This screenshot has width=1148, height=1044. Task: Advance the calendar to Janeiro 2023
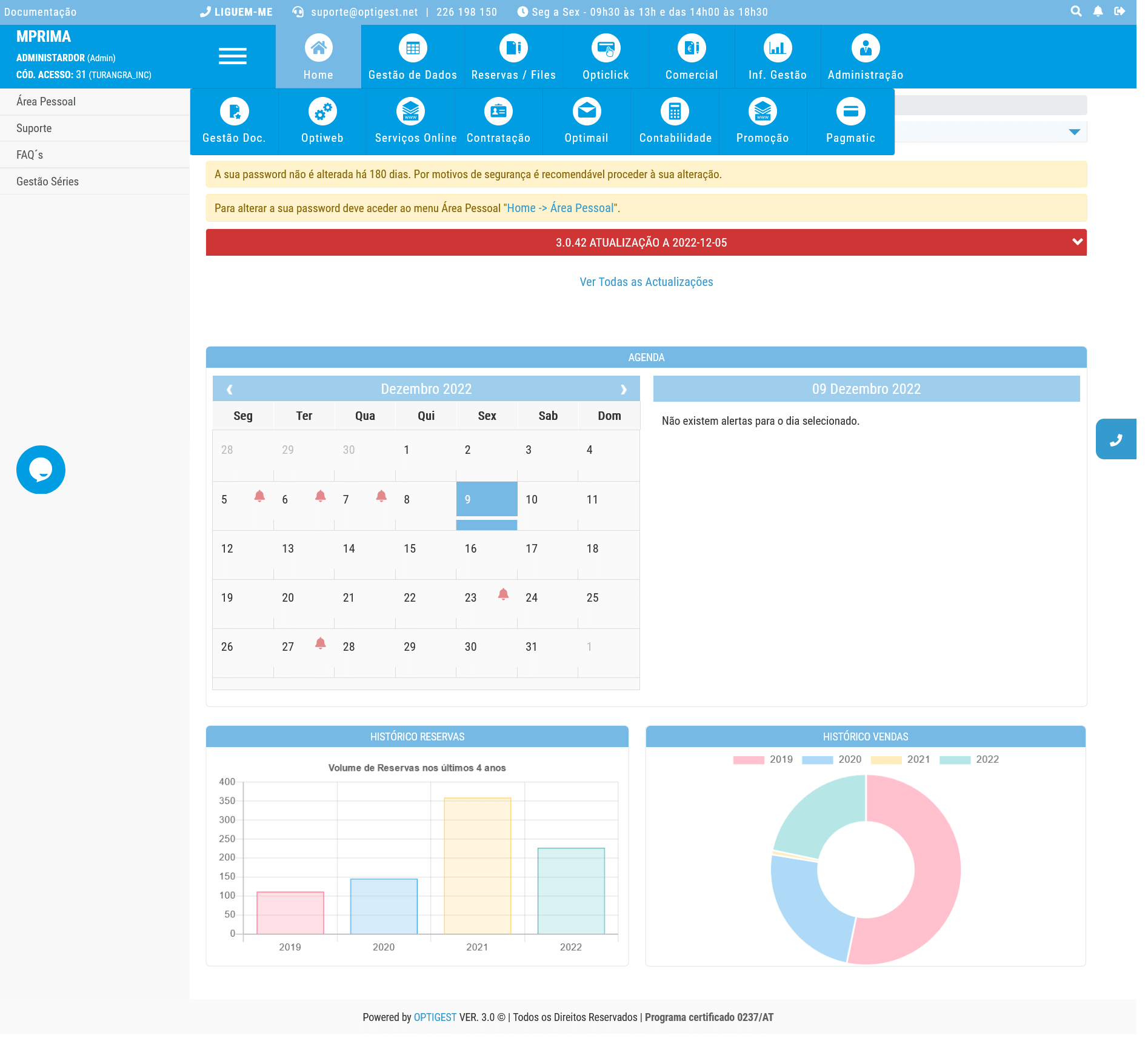624,388
